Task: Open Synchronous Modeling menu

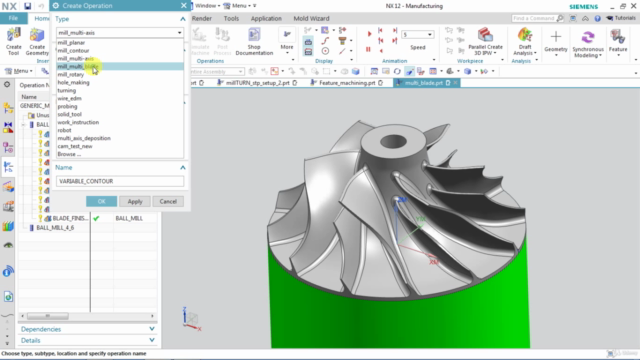Action: click(x=588, y=43)
